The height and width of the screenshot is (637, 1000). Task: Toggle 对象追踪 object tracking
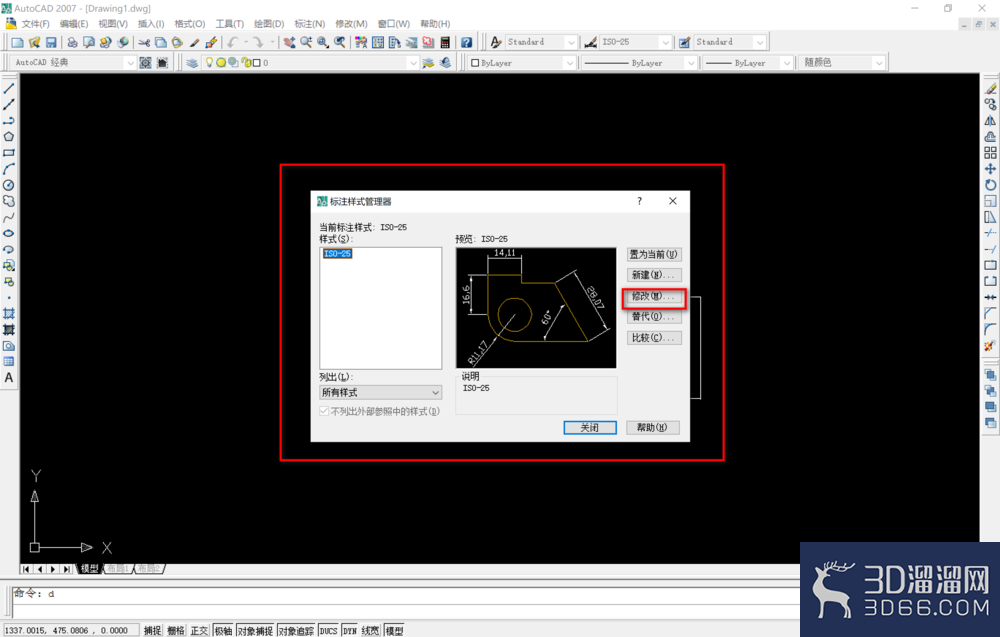point(296,631)
